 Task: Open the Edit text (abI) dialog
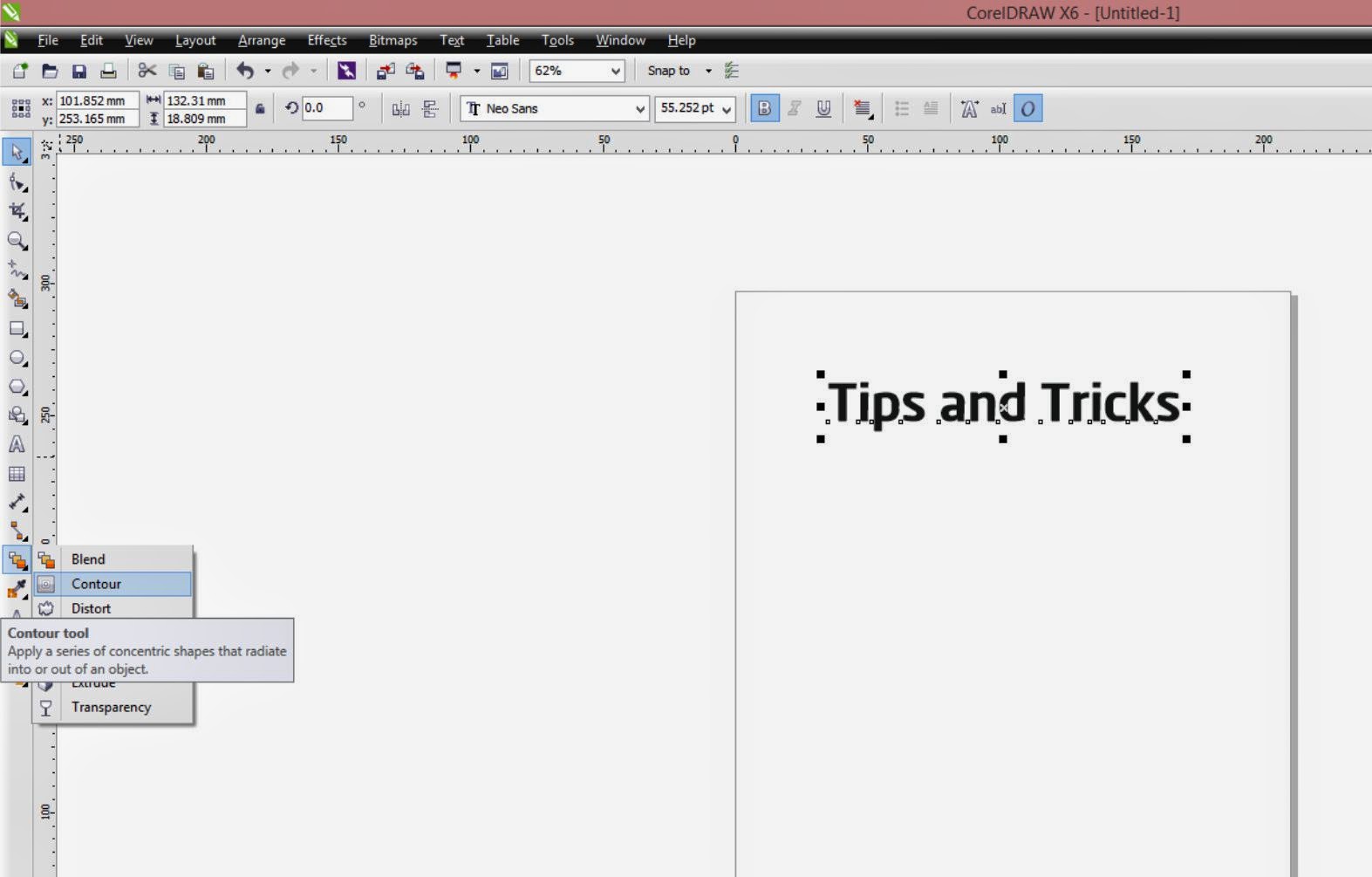[x=999, y=109]
